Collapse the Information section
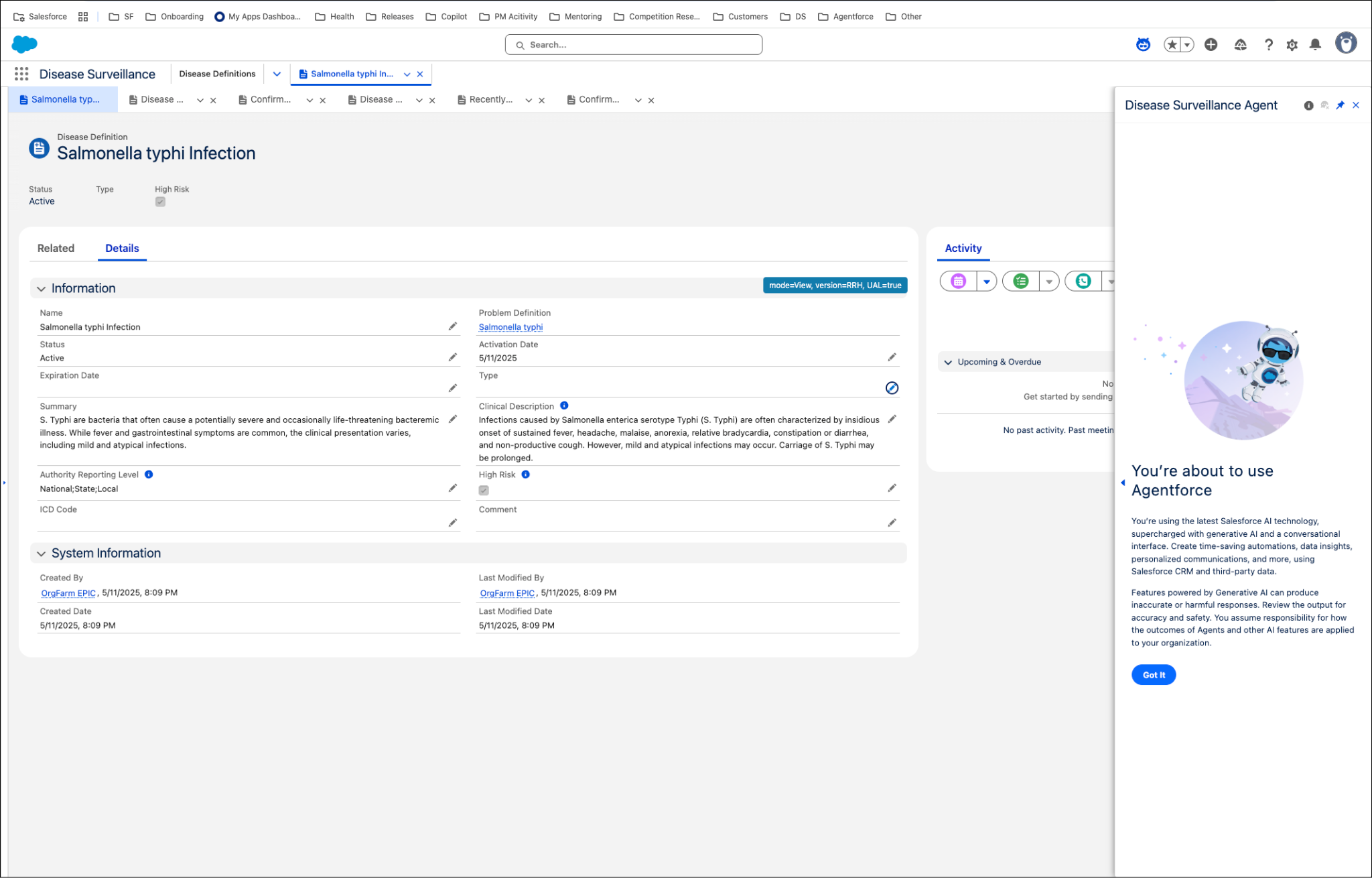Screen dimensions: 1372x878 41,289
